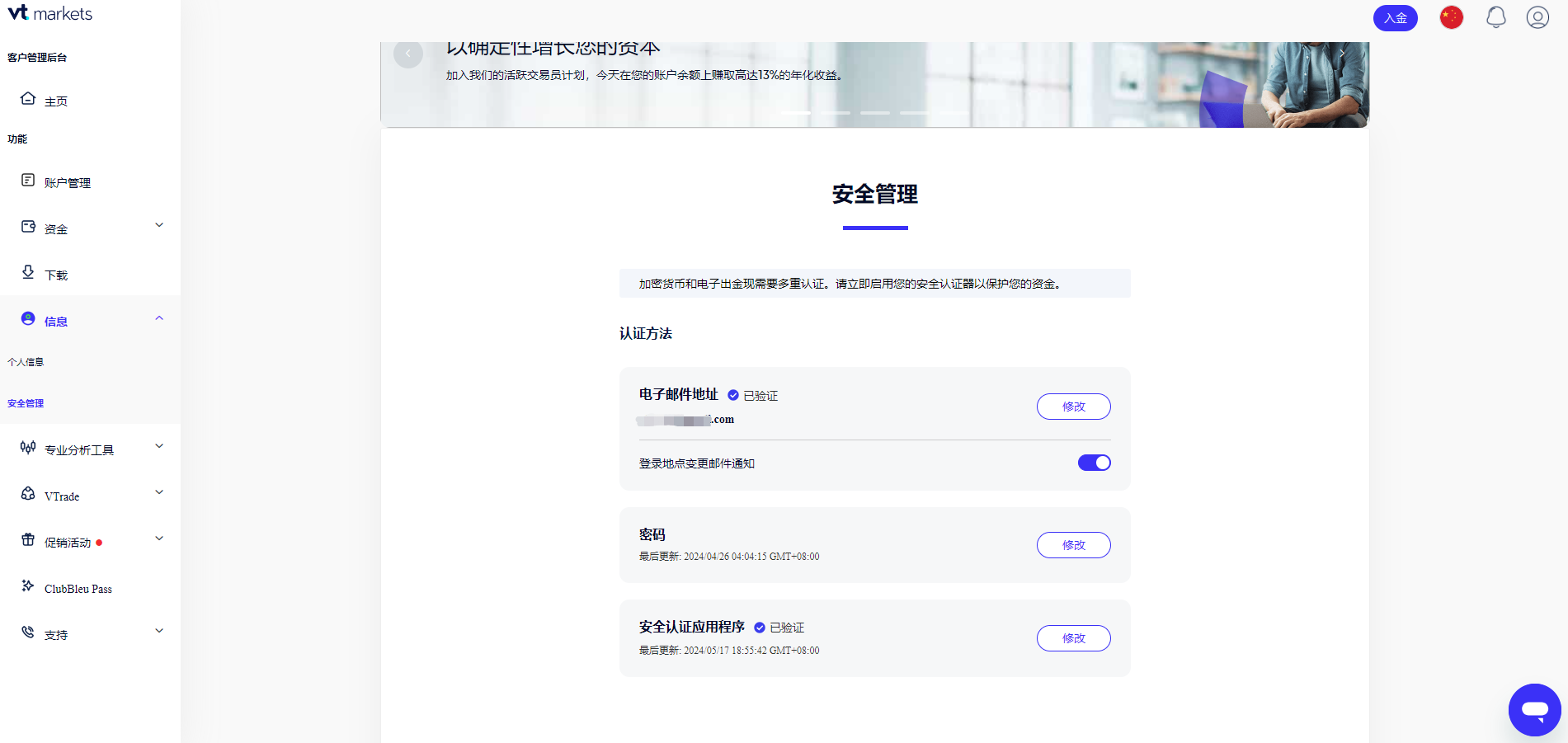Toggle 登录地点变更邮件通知 switch

point(1094,463)
